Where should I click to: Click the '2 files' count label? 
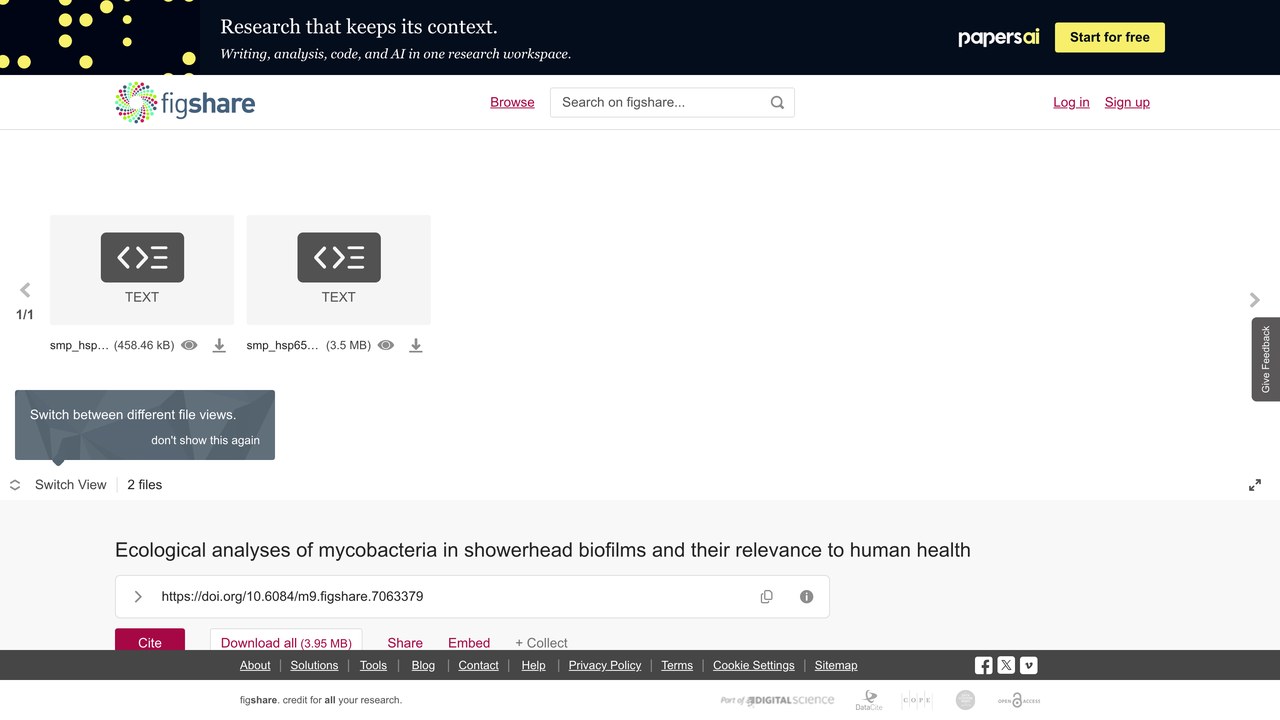(x=145, y=485)
